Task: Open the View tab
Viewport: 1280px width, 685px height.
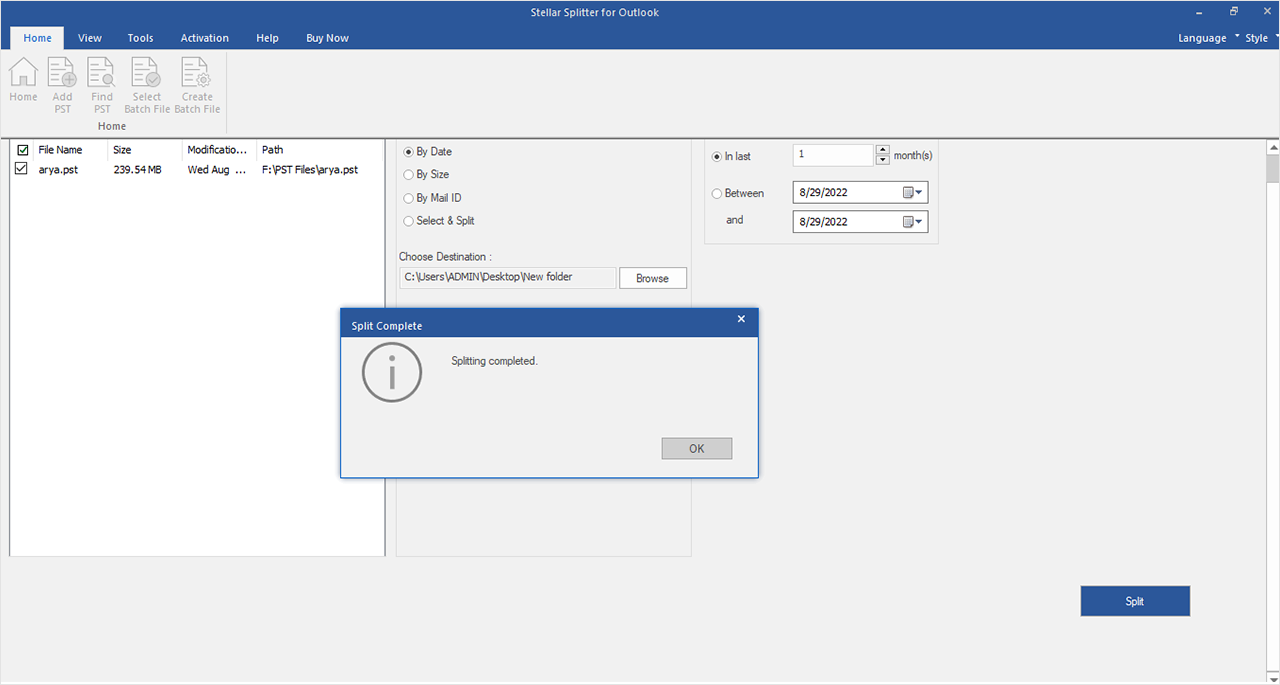Action: [x=90, y=38]
